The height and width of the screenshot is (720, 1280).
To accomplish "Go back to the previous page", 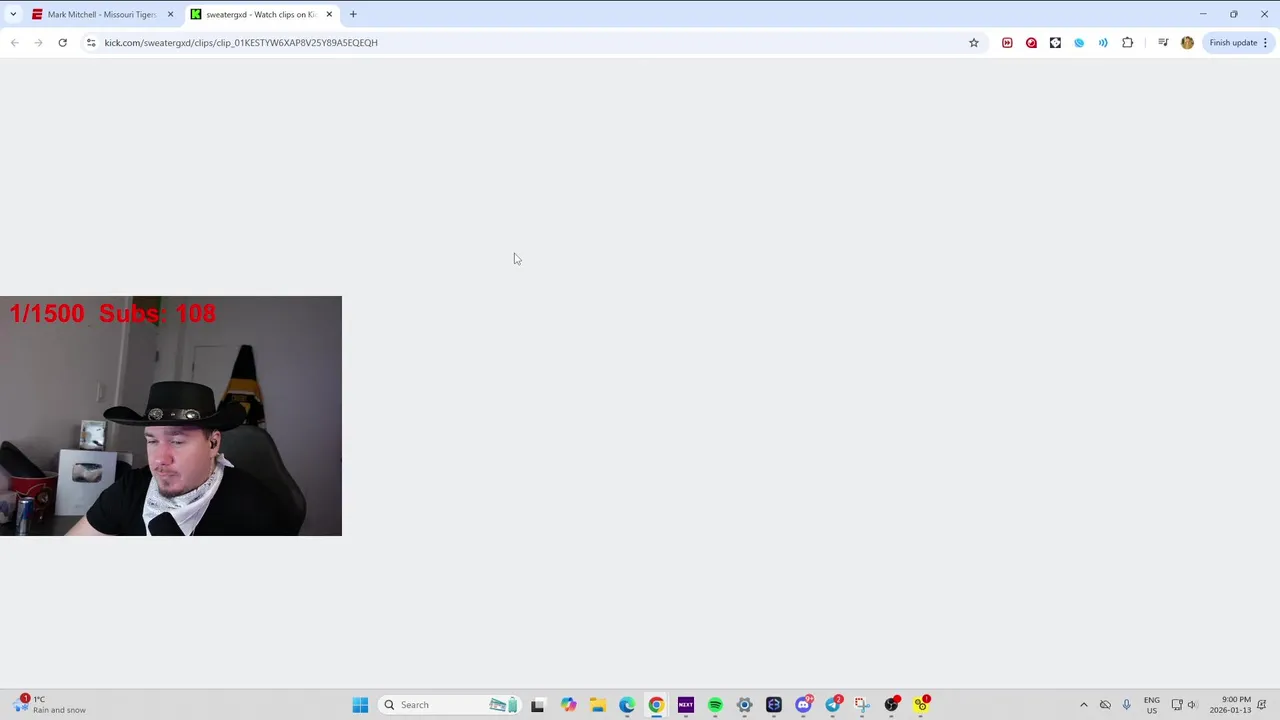I will coord(14,43).
